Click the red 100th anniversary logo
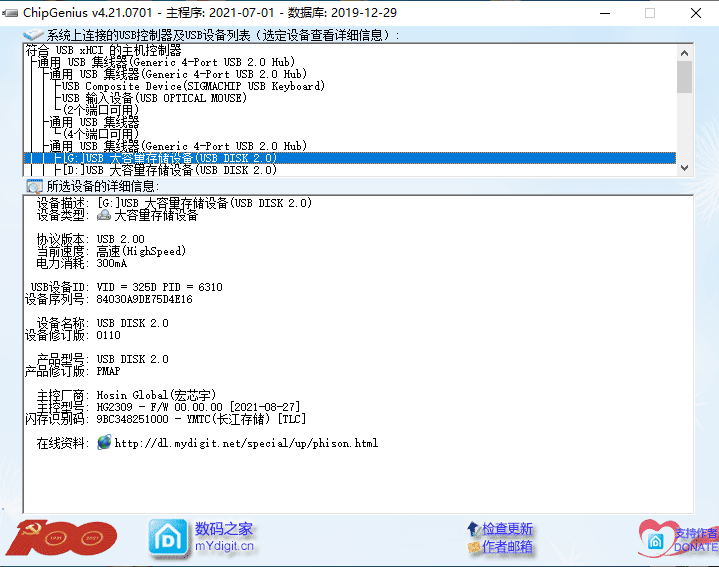The width and height of the screenshot is (719, 567). [x=61, y=538]
